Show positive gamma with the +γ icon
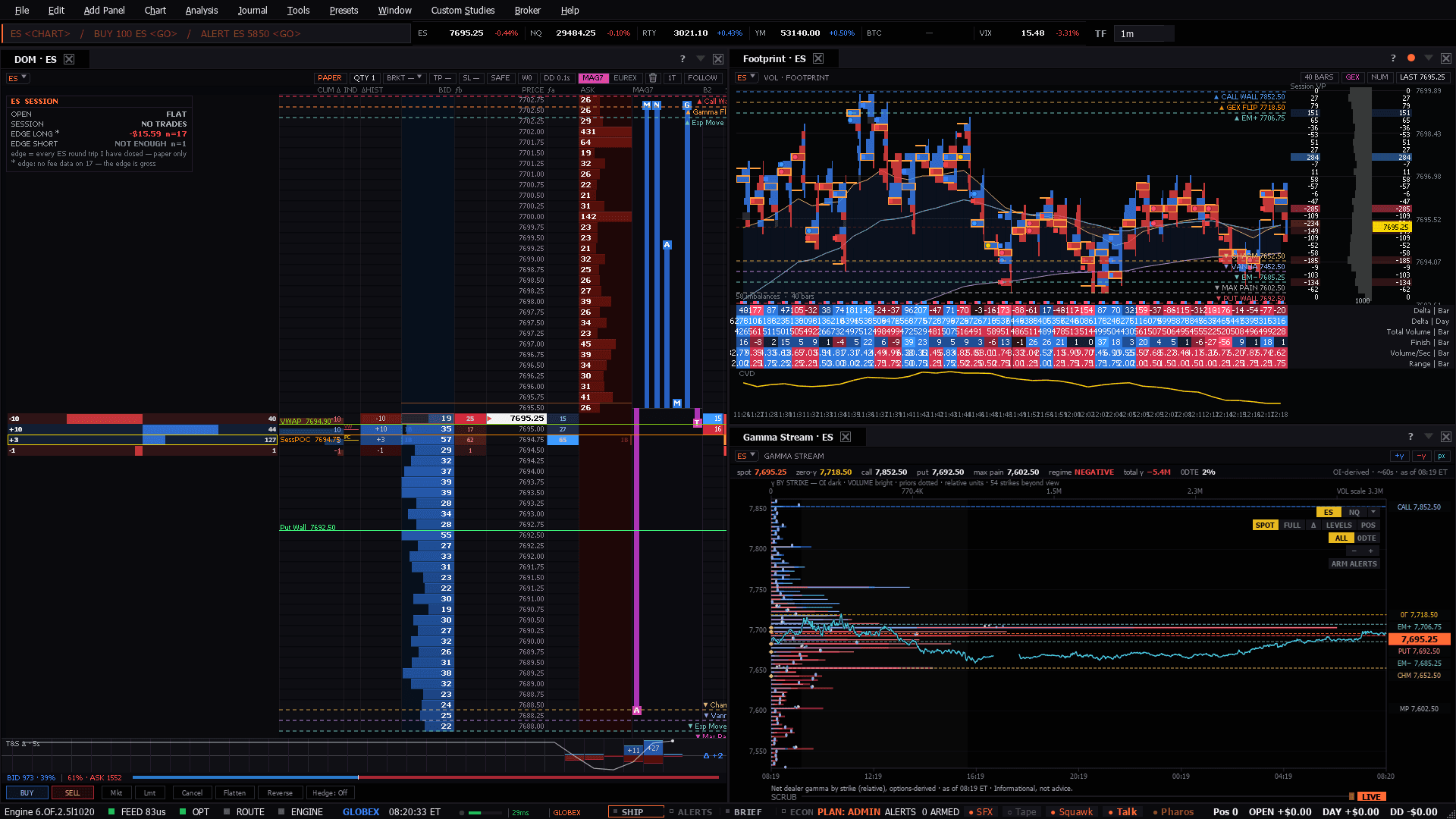 (1399, 457)
